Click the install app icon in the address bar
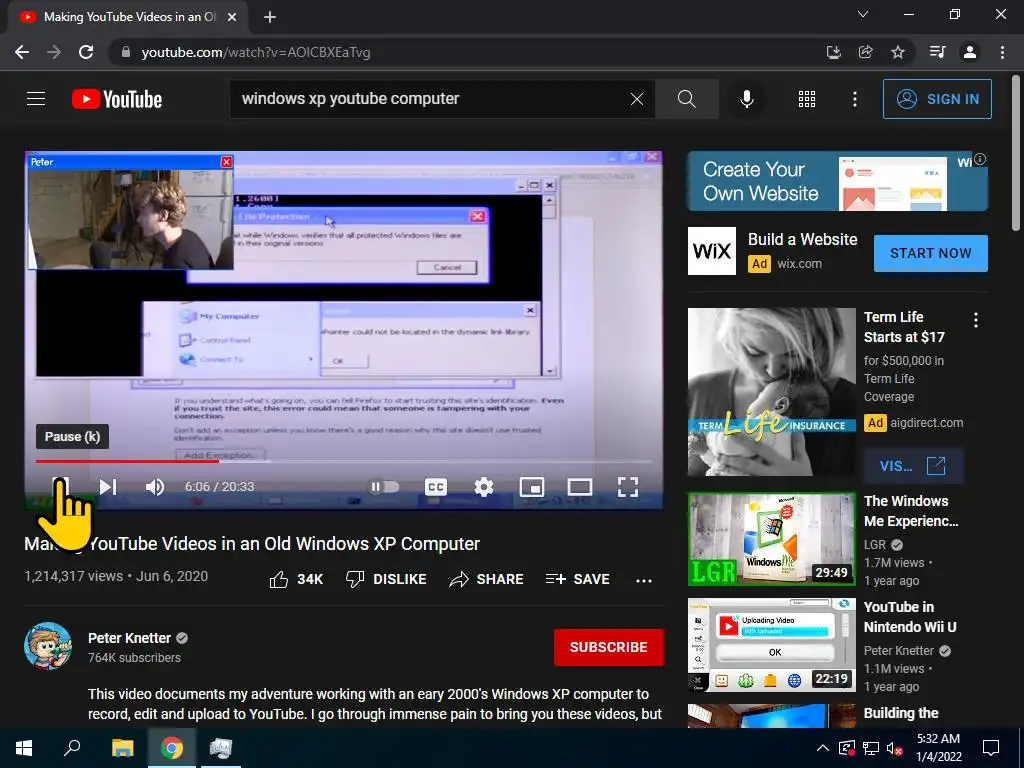Screen dimensions: 1024x768 pyautogui.click(x=833, y=52)
